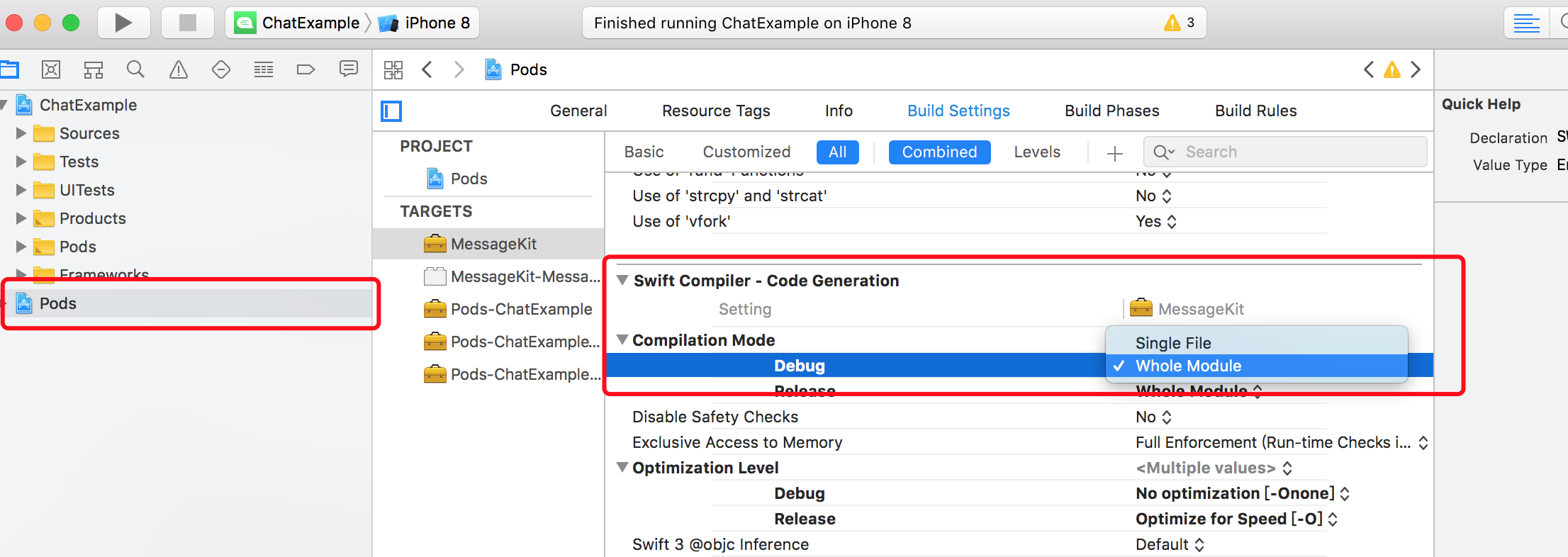Hide the project and targets list
The image size is (1568, 557).
pyautogui.click(x=391, y=111)
